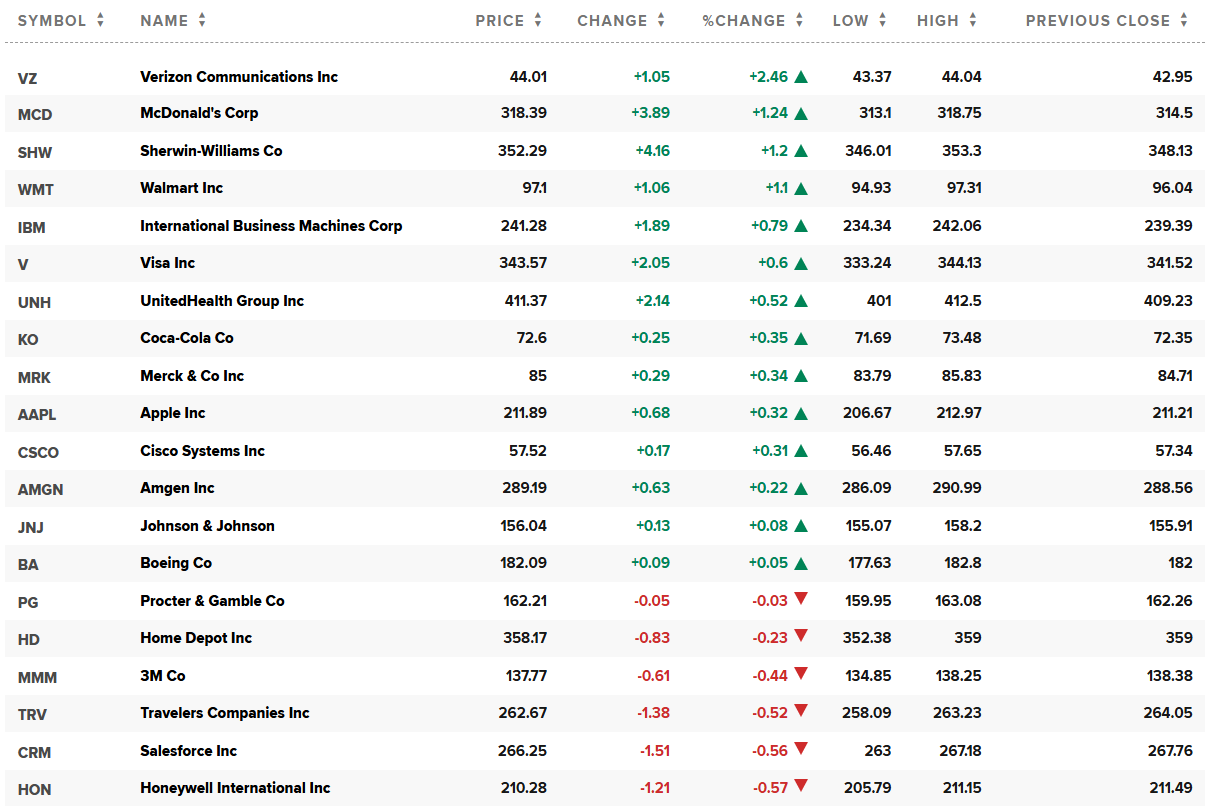Click the sort arrows next to CHANGE header
This screenshot has width=1207, height=806.
coord(661,20)
